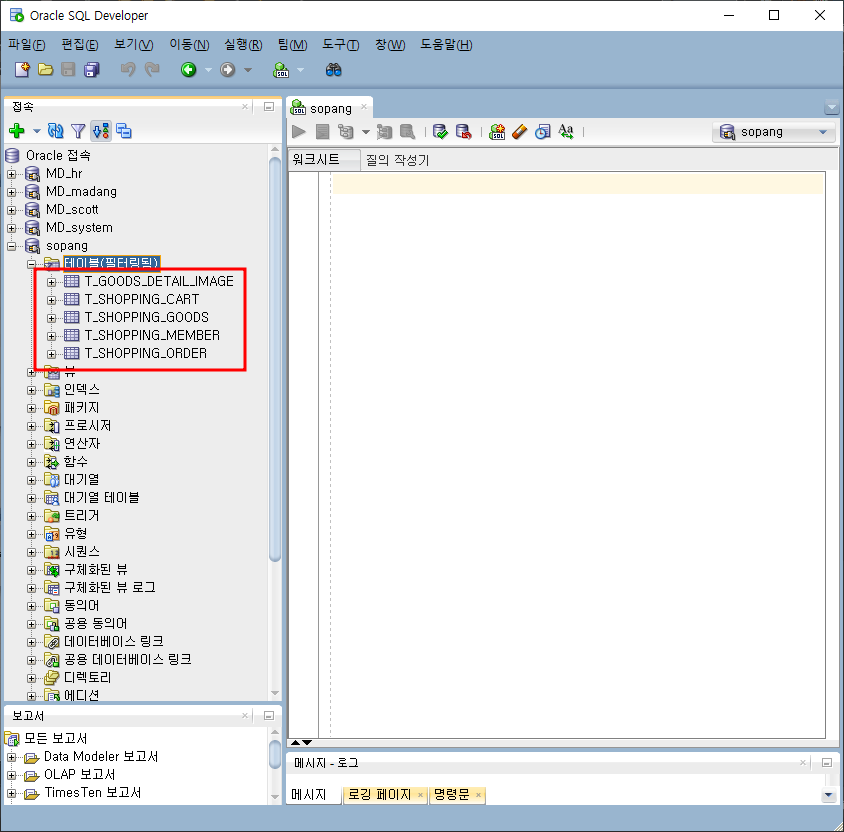Minimize the 보고서 panel
Viewport: 844px width, 832px height.
269,715
